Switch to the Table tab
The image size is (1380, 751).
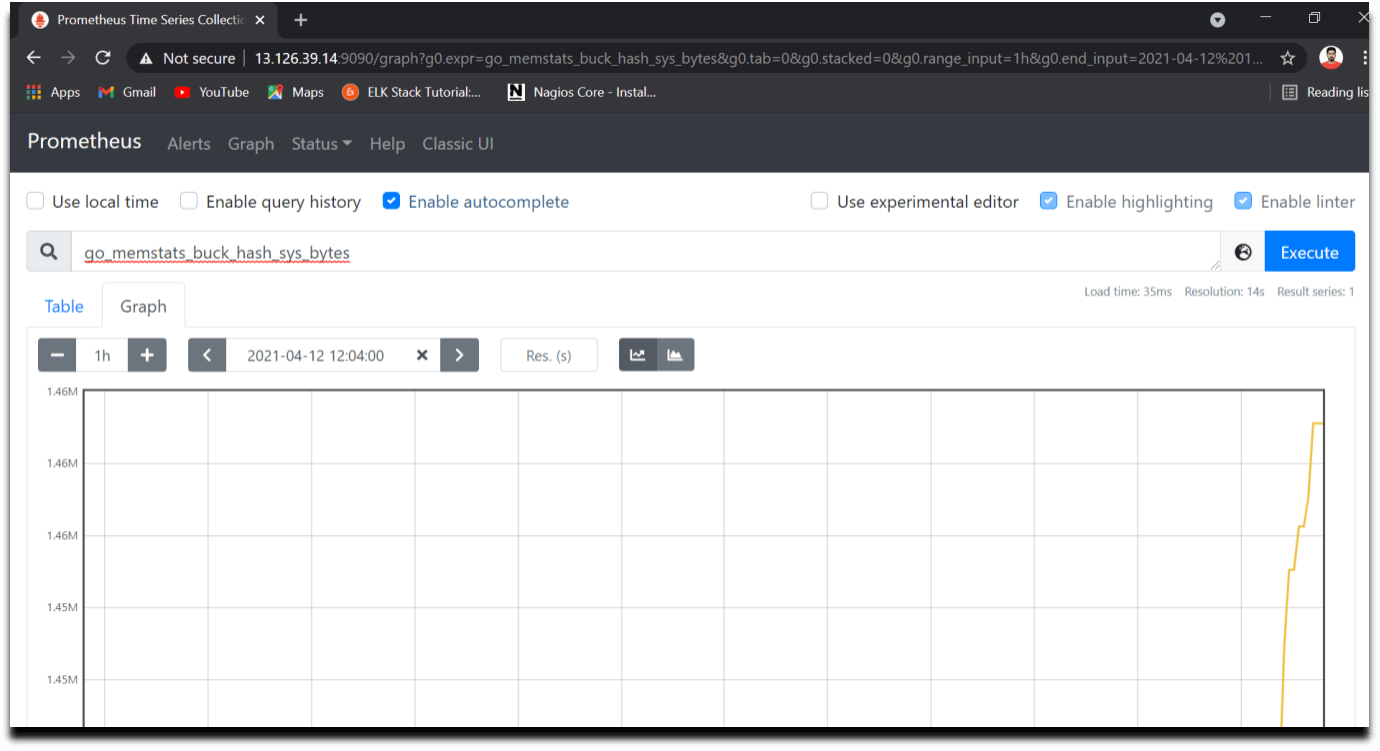pyautogui.click(x=63, y=306)
